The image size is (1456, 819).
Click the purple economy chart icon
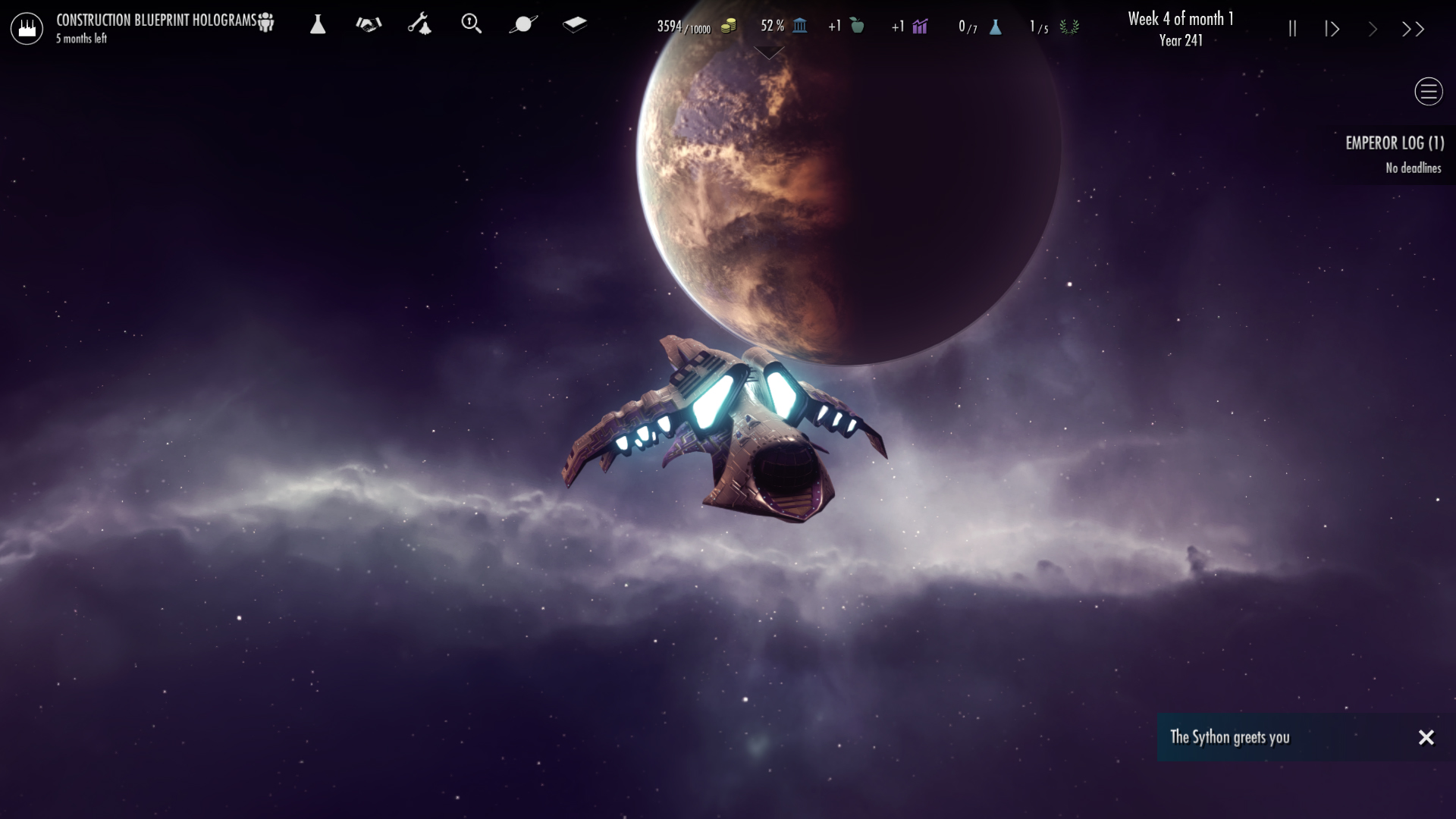point(919,27)
